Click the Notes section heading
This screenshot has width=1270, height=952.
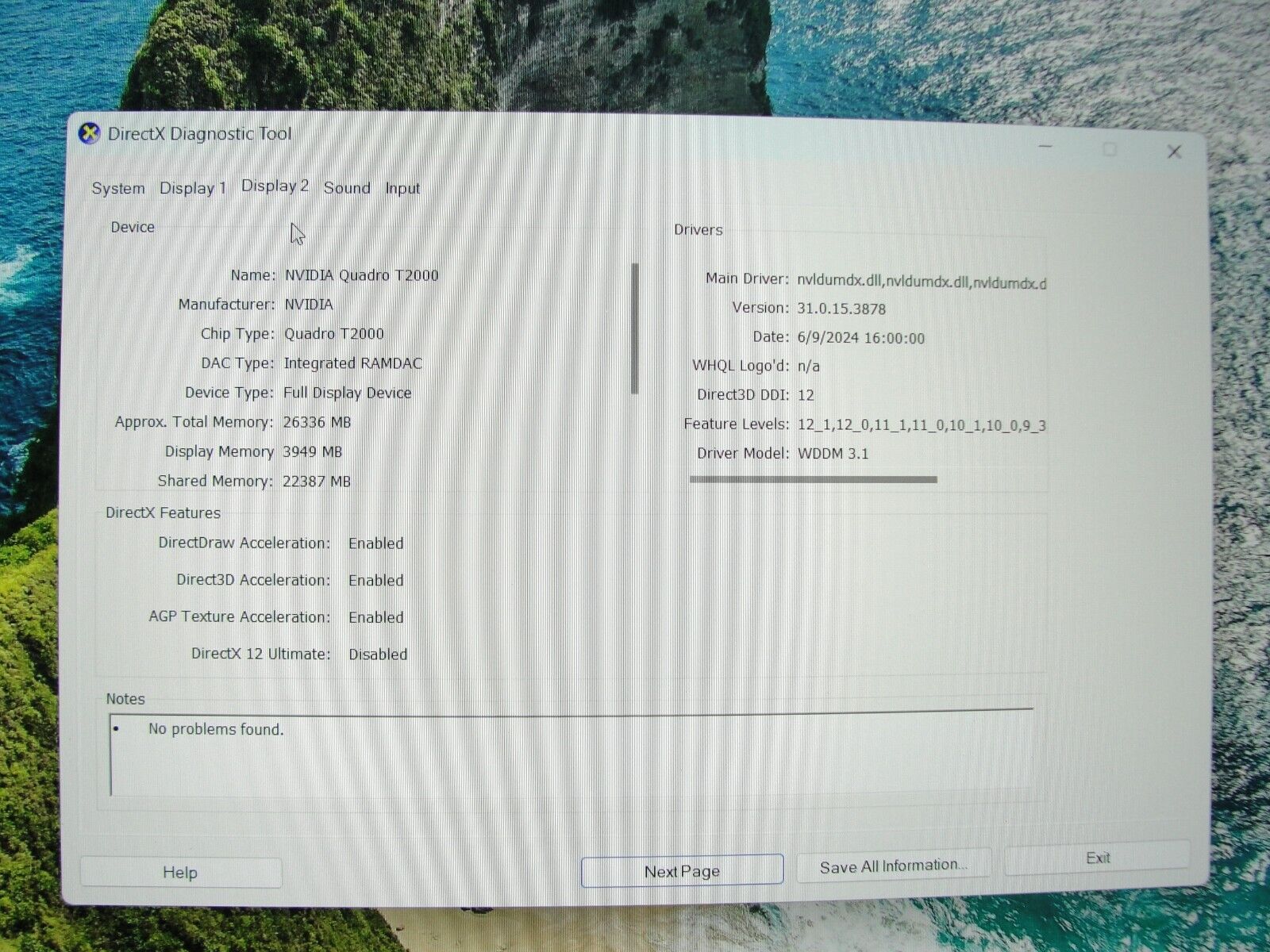[125, 699]
